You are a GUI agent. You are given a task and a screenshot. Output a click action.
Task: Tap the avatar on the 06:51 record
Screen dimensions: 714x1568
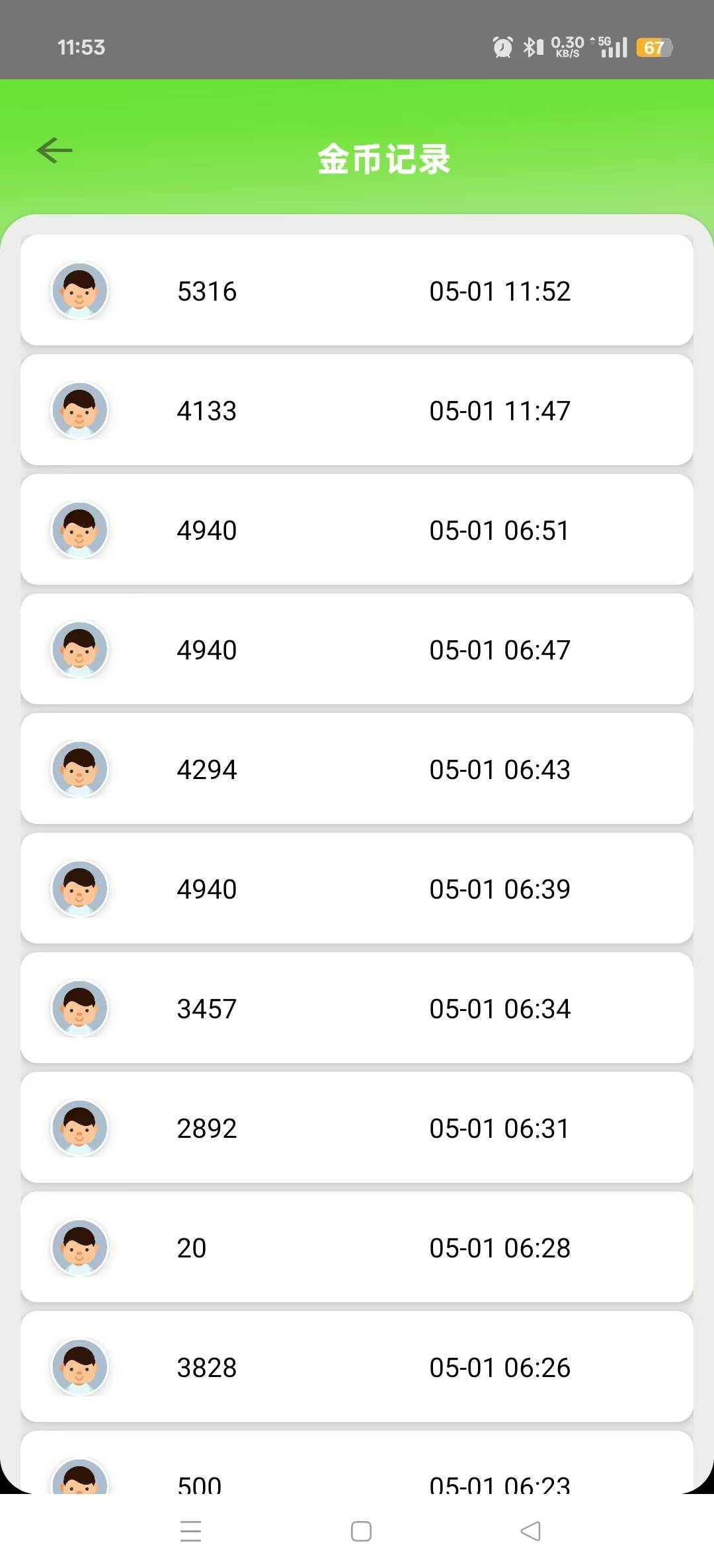[80, 530]
